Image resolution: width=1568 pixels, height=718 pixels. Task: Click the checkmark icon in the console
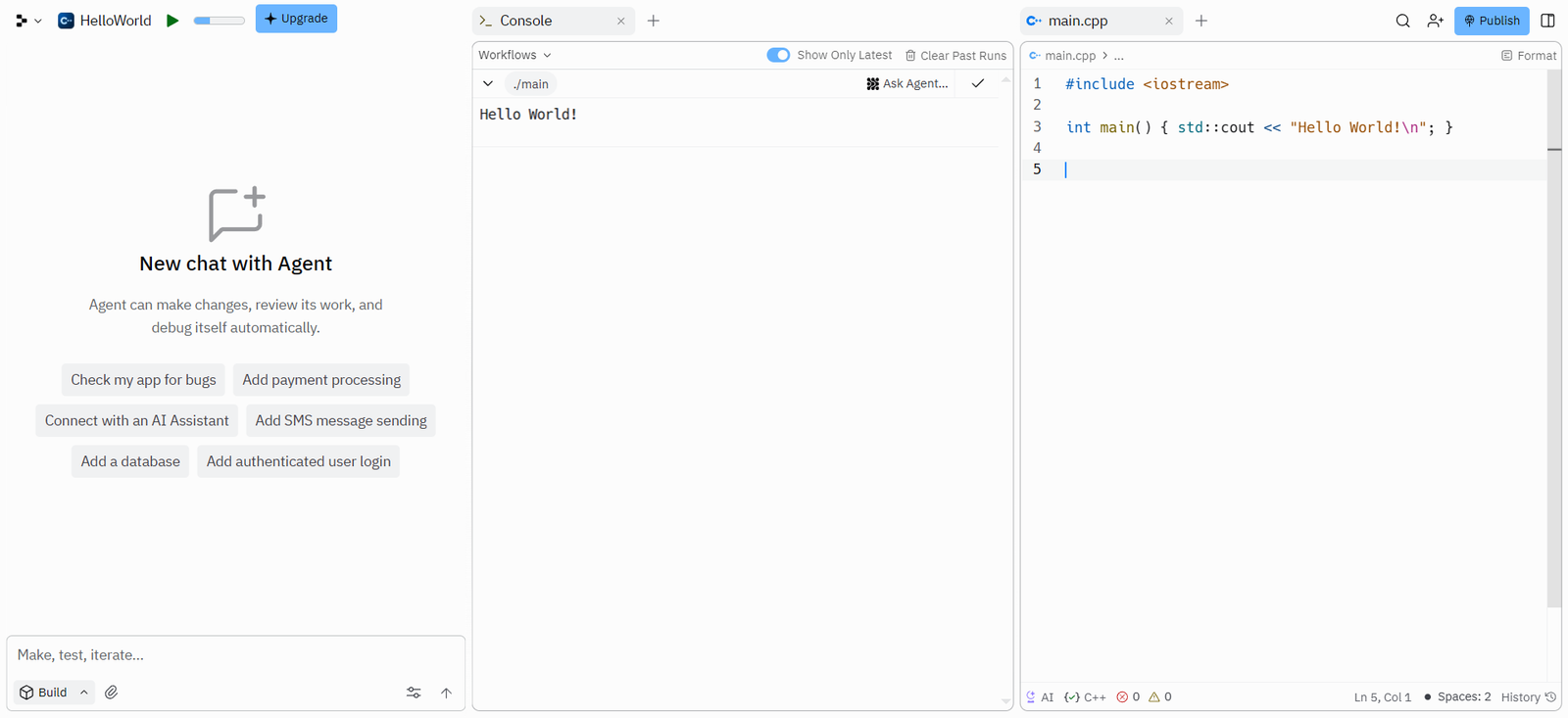(977, 84)
